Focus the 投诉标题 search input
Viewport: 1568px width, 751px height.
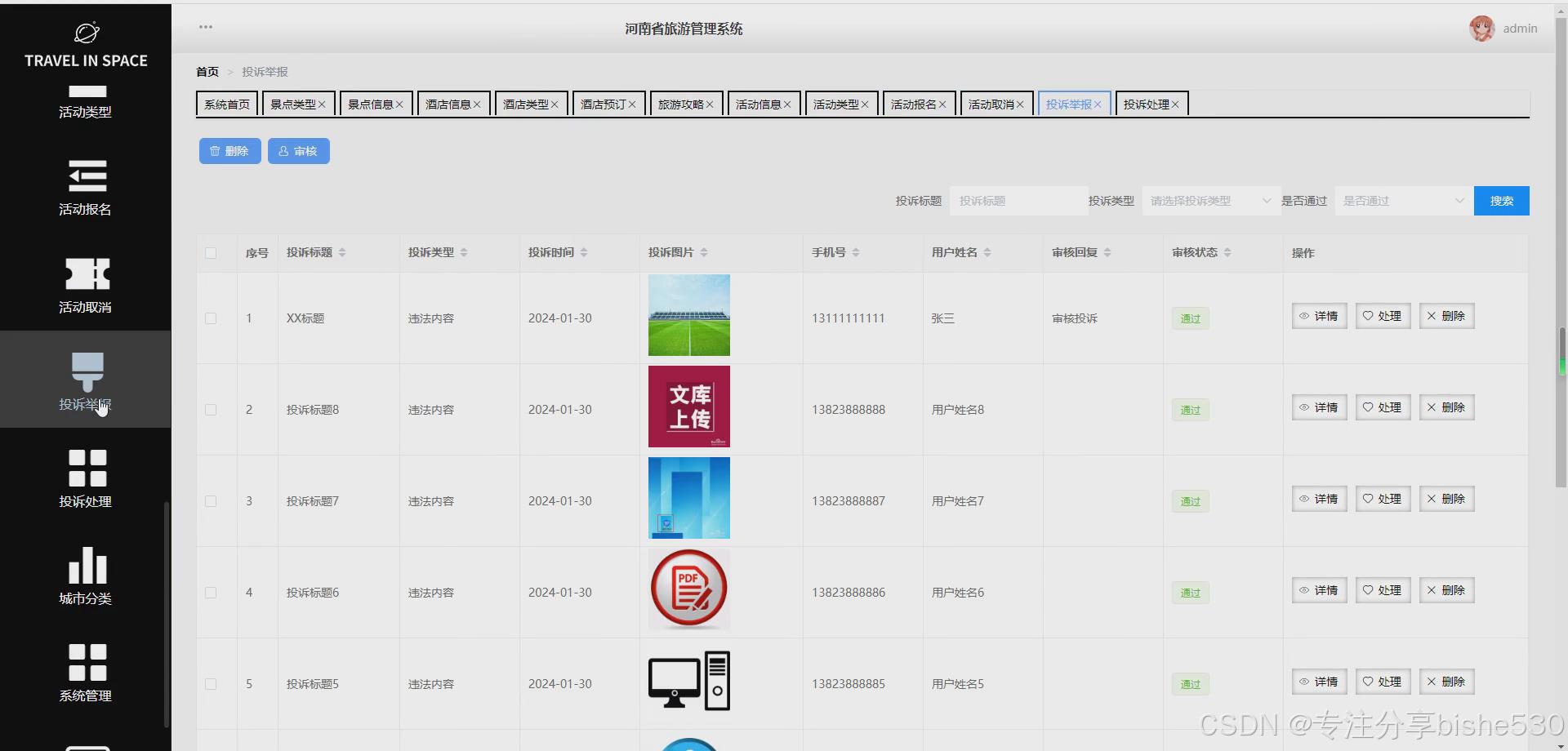tap(1018, 201)
